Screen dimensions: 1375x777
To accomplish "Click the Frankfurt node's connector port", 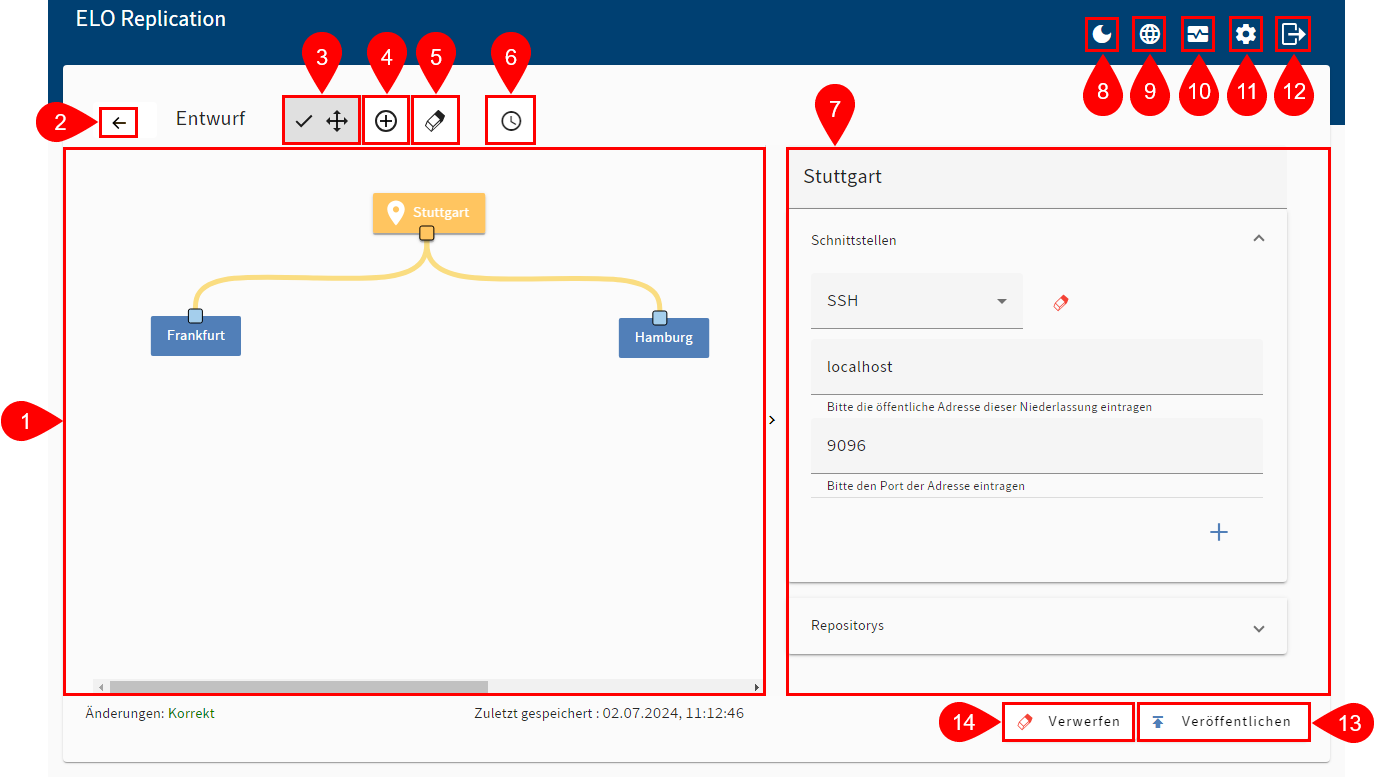I will click(196, 316).
